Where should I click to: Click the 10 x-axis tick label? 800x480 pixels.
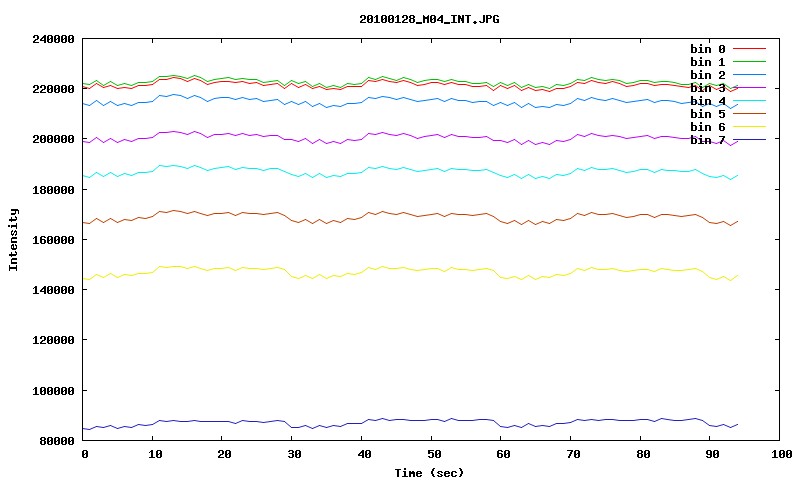155,454
